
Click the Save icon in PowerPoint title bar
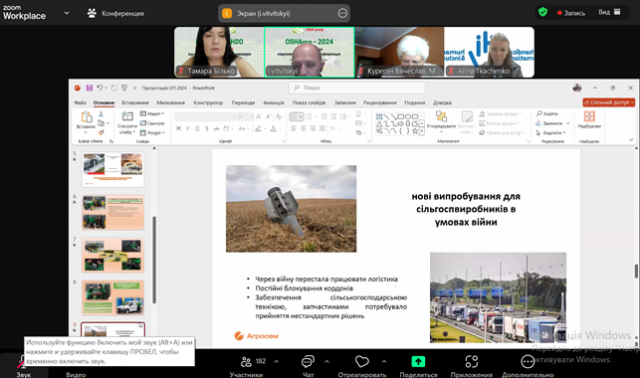(89, 88)
